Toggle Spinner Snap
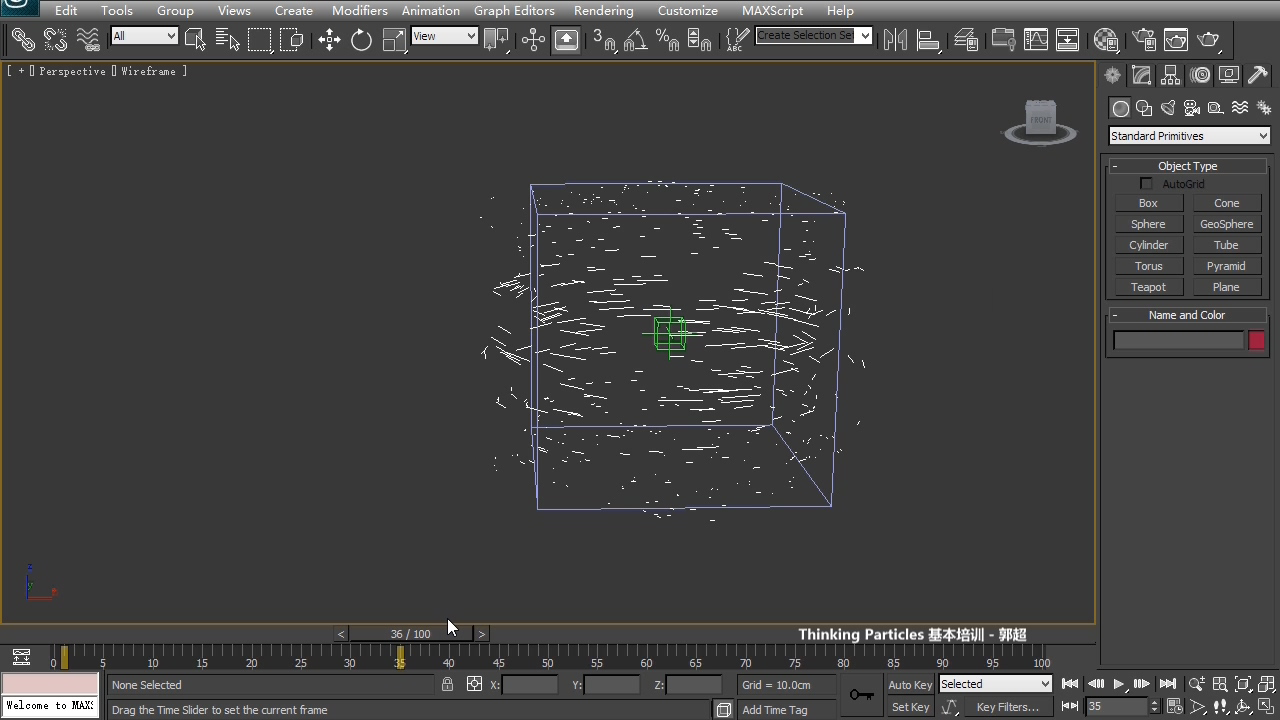Image resolution: width=1280 pixels, height=720 pixels. click(x=700, y=39)
